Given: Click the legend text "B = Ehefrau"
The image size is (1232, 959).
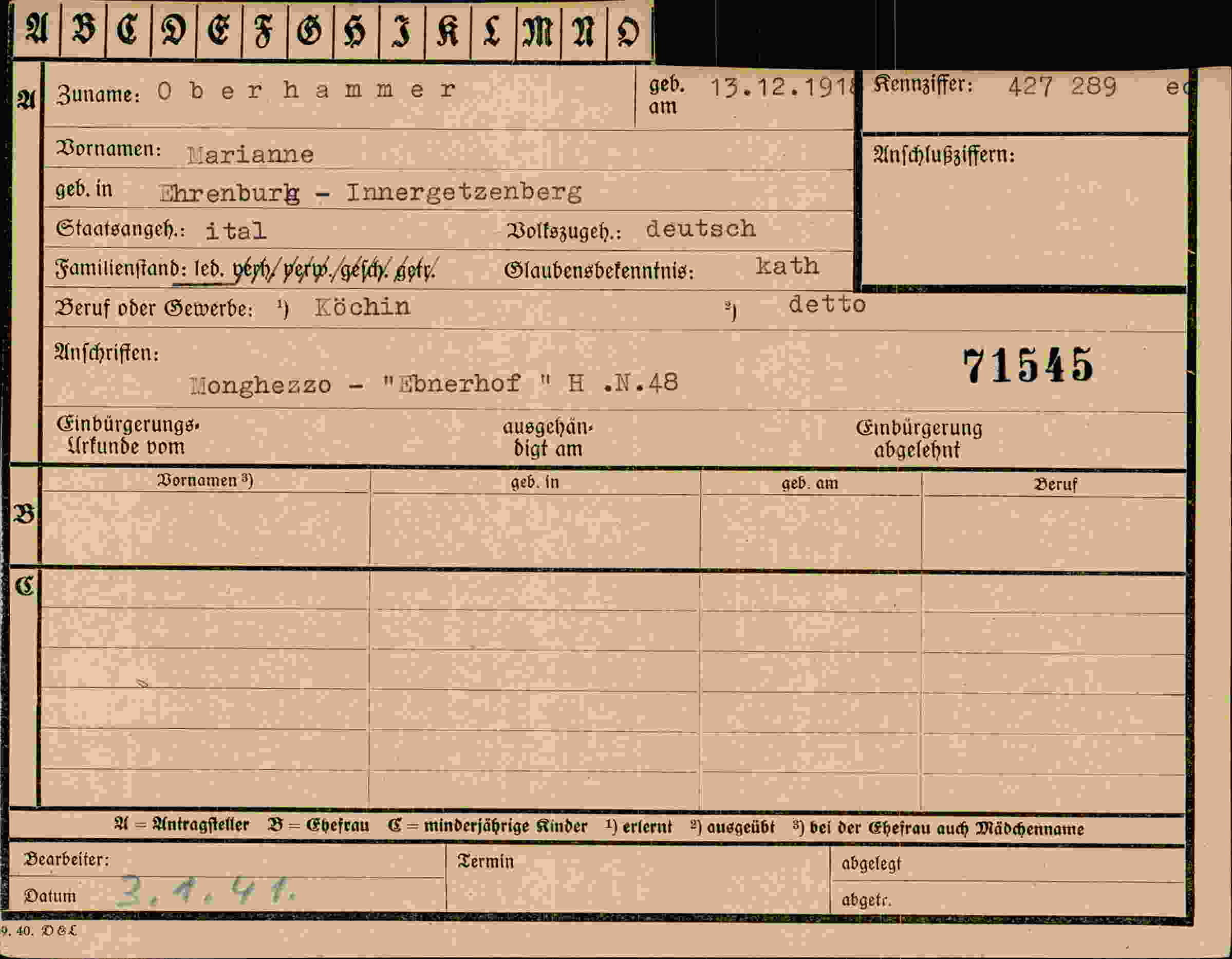Looking at the screenshot, I should click(x=319, y=826).
